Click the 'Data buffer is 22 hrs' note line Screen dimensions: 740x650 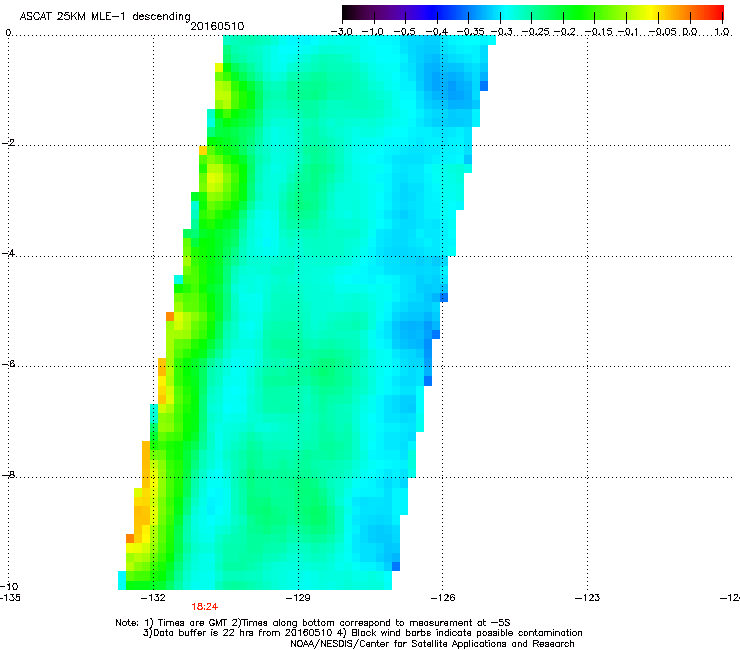click(362, 633)
